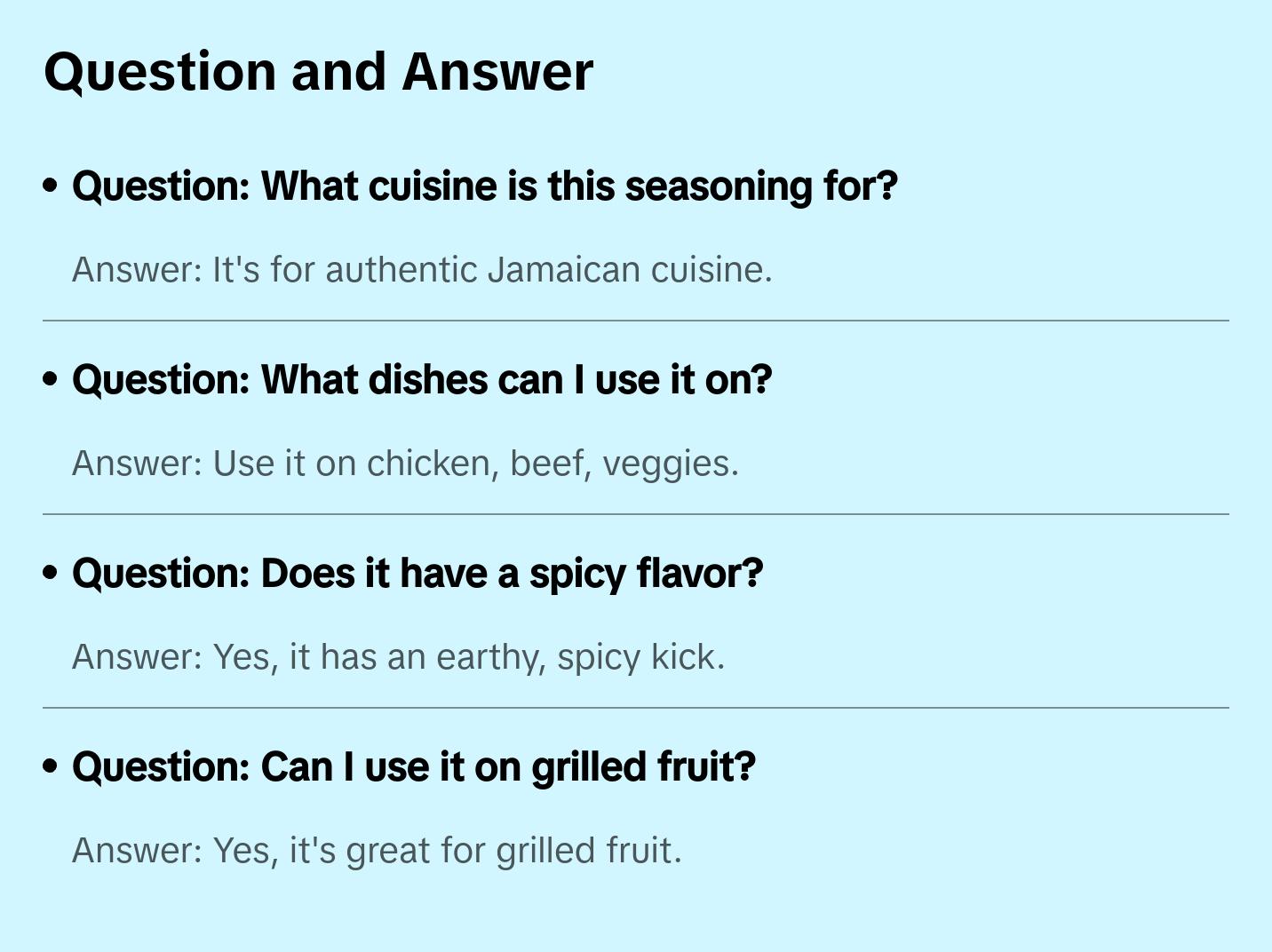Select the "Does it have a spicy flavor?" question
This screenshot has height=952, width=1272.
(417, 574)
